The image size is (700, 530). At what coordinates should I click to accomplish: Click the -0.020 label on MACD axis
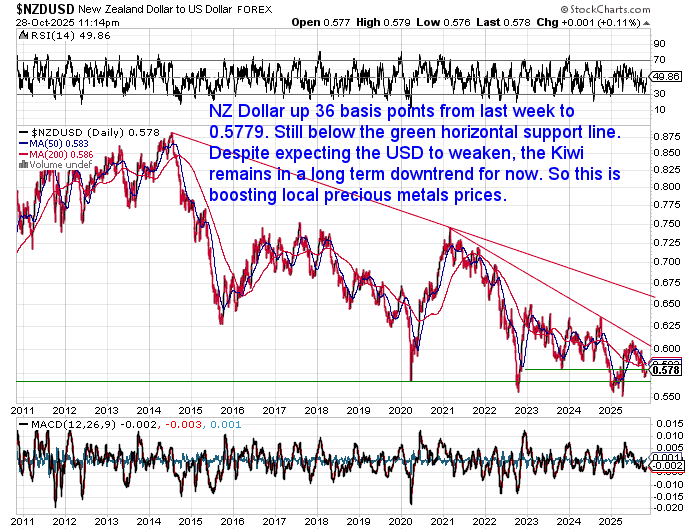tap(668, 508)
